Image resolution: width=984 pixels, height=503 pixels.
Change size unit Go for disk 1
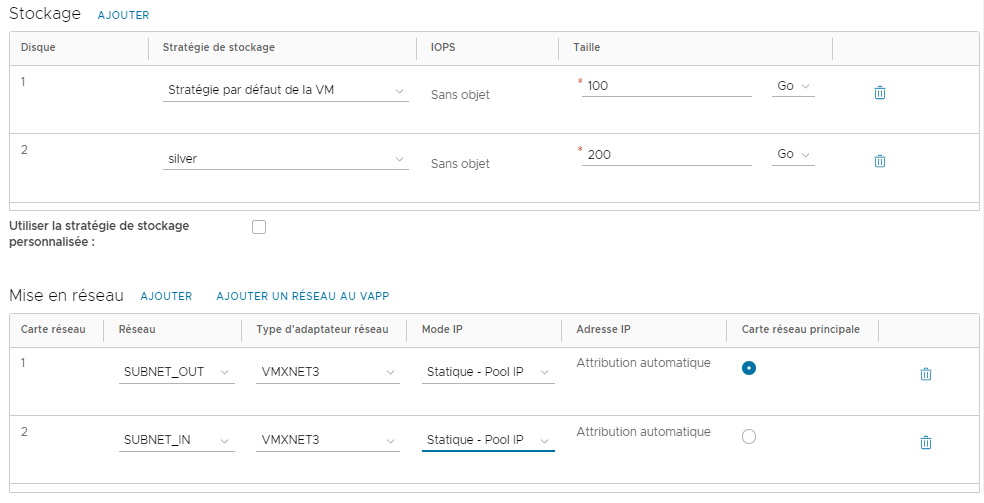pos(793,86)
